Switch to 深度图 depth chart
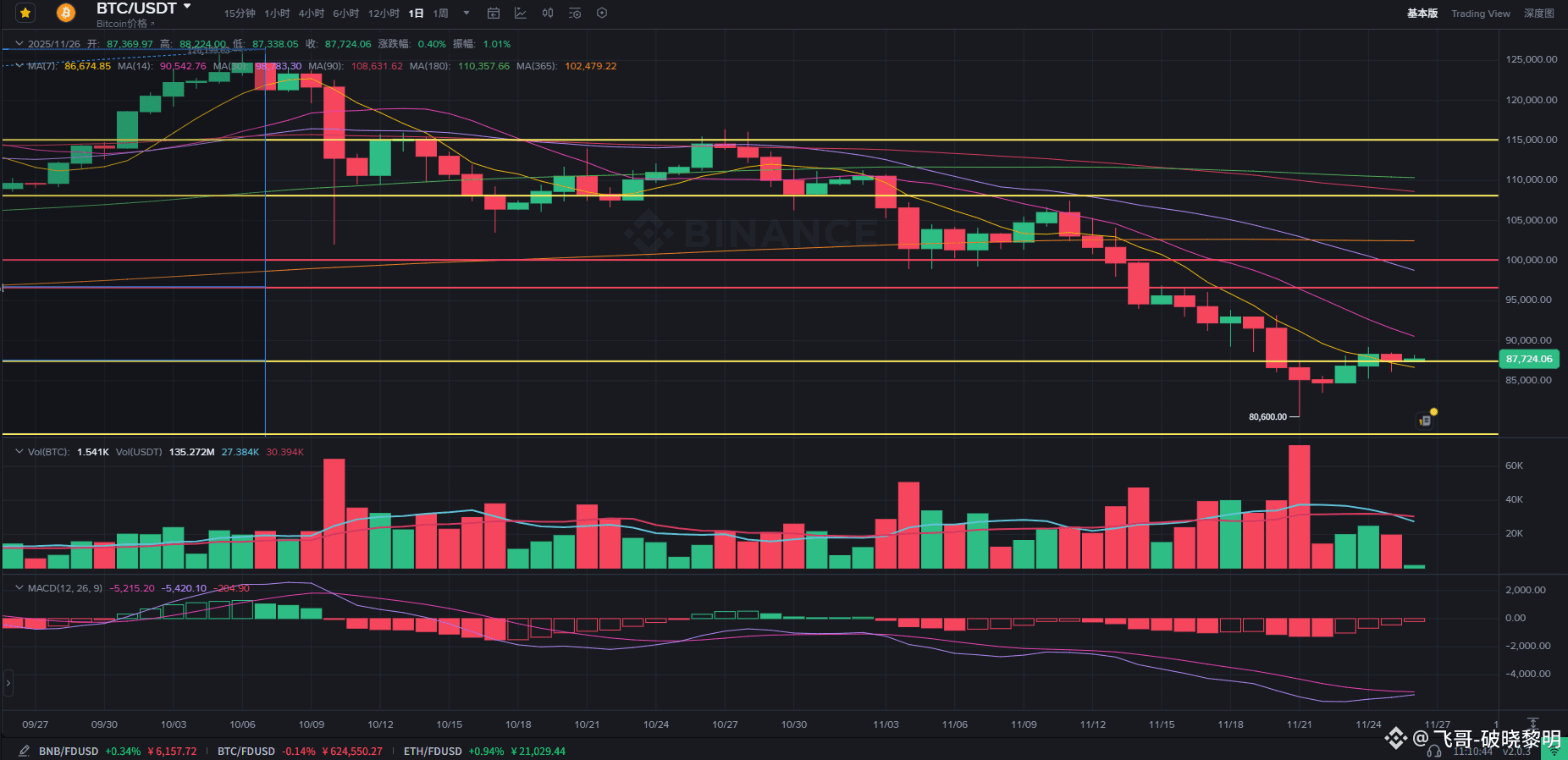The height and width of the screenshot is (760, 1568). pos(1539,14)
